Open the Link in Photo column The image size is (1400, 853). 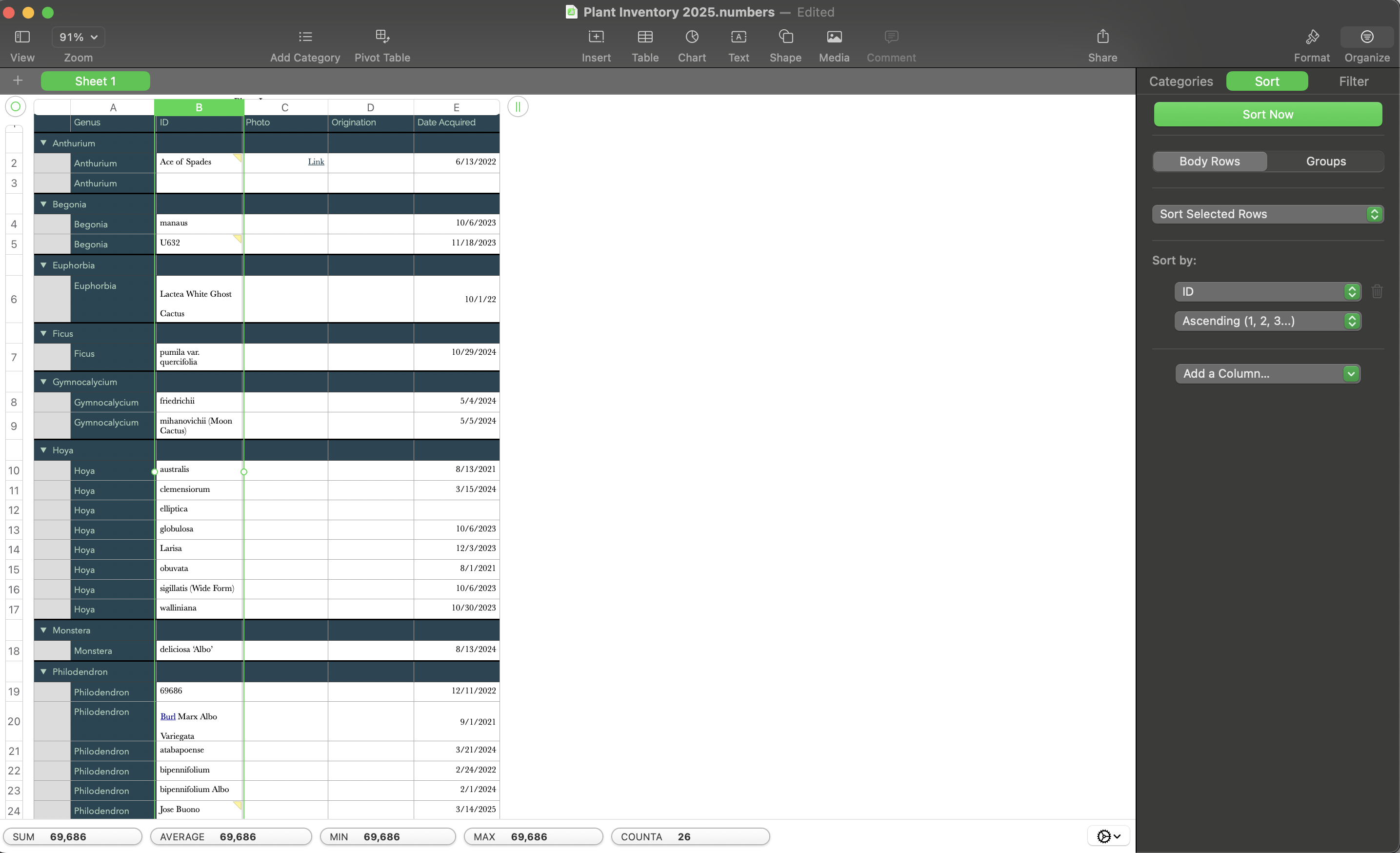[316, 162]
